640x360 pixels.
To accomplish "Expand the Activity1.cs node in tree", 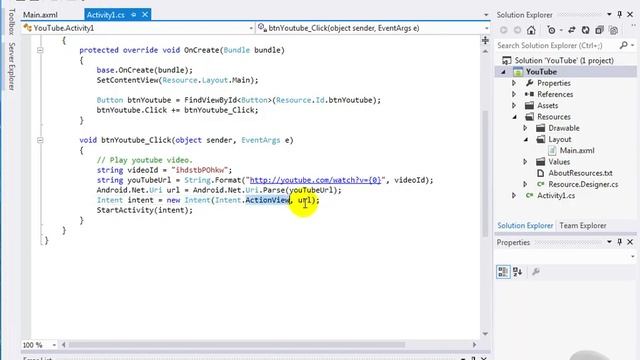I will tap(514, 196).
